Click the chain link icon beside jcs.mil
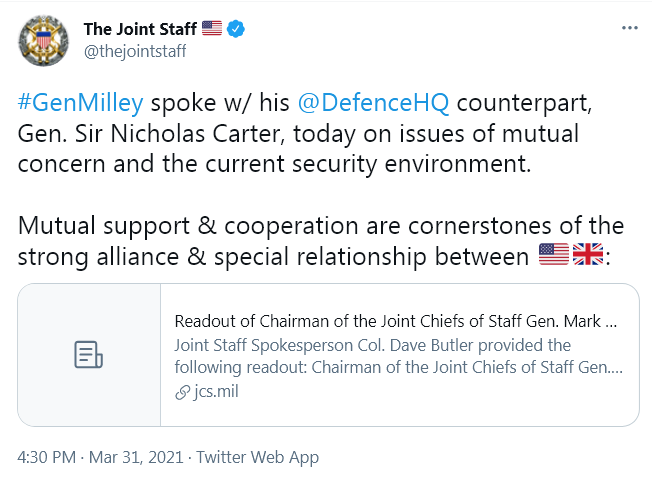This screenshot has width=652, height=479. 183,392
